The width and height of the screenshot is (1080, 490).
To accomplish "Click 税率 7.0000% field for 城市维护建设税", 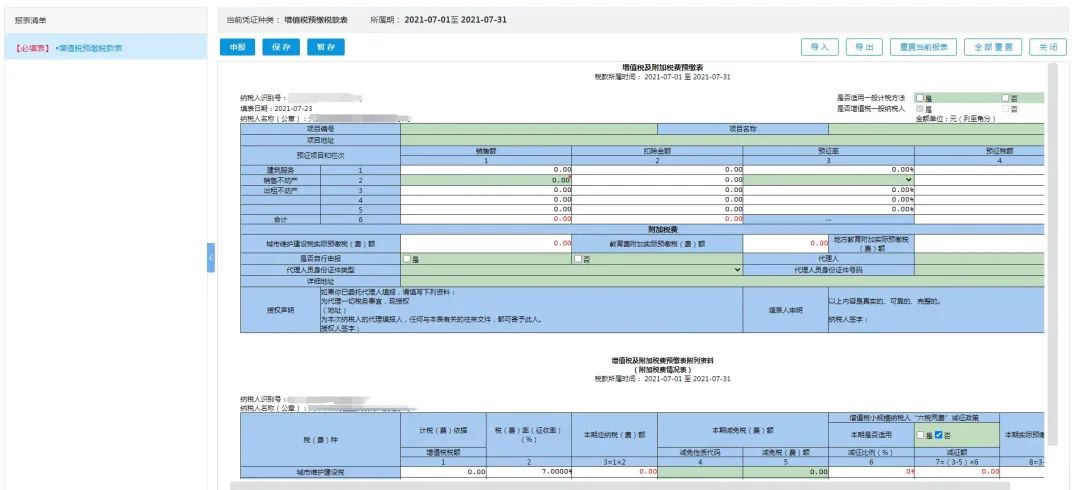I will (x=528, y=472).
